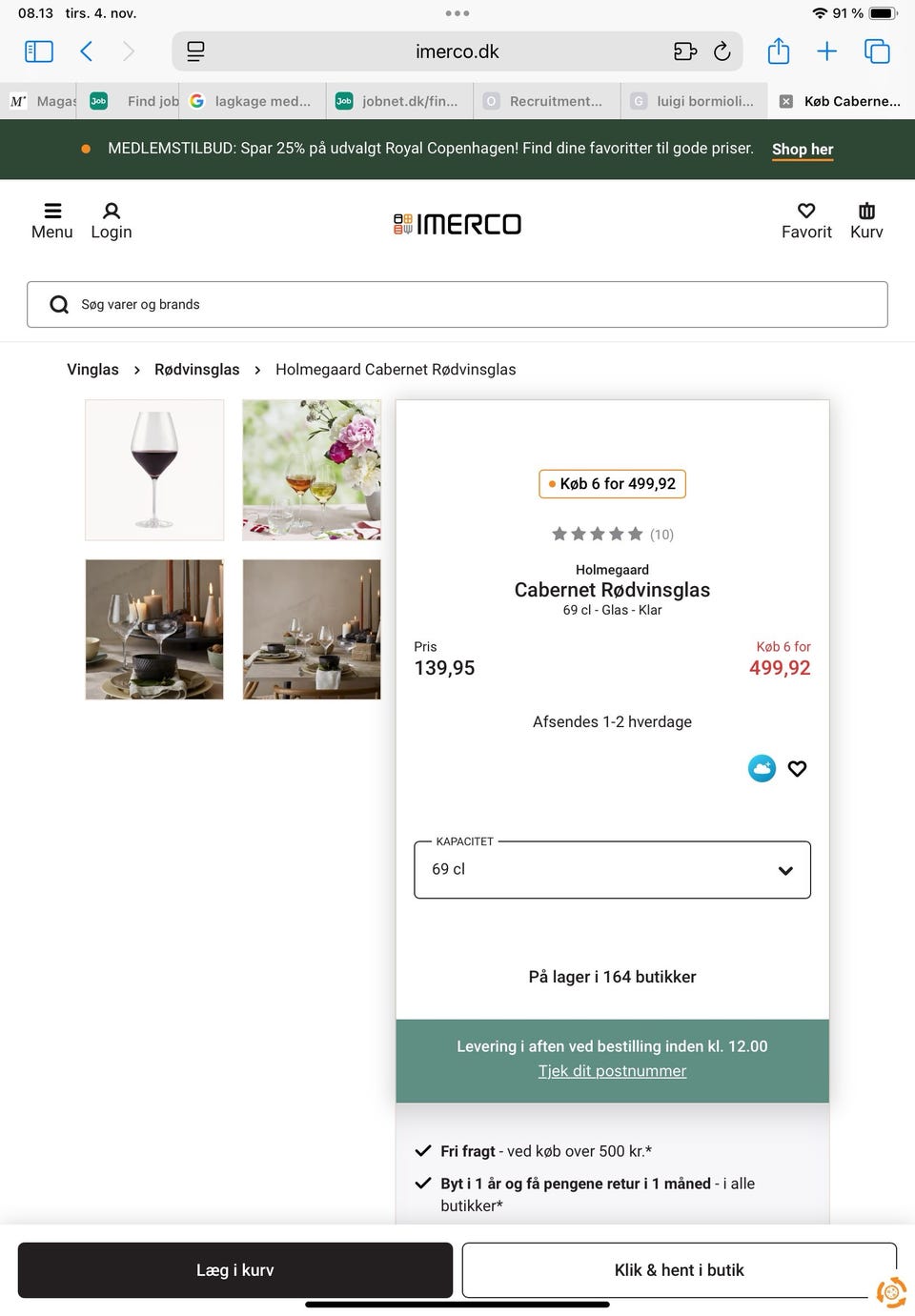Open the Safari share sheet icon
Screen dimensions: 915x1316
click(778, 51)
